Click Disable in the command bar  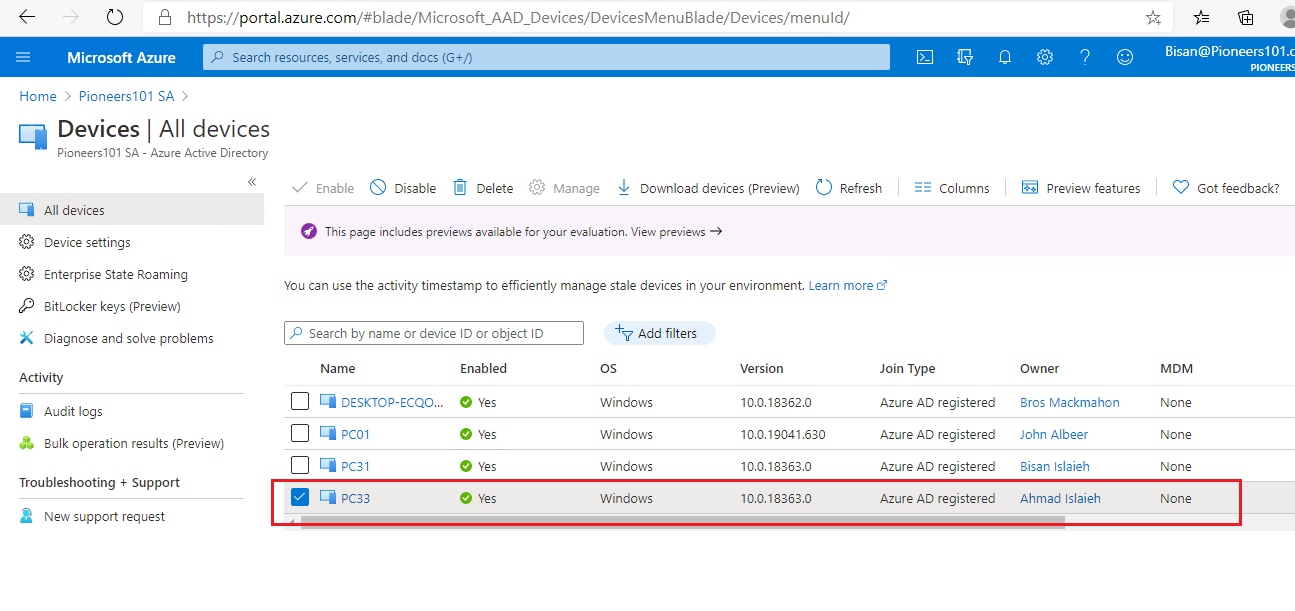coord(403,188)
